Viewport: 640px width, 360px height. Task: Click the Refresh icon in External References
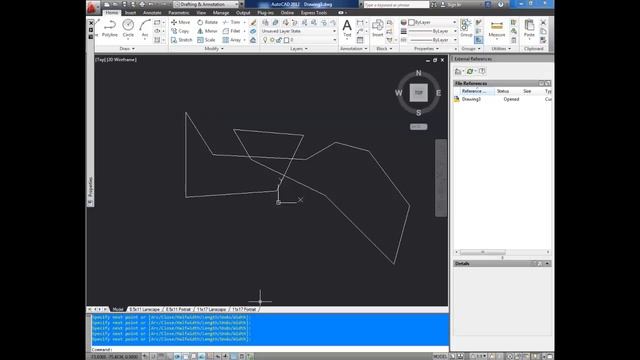(x=470, y=71)
